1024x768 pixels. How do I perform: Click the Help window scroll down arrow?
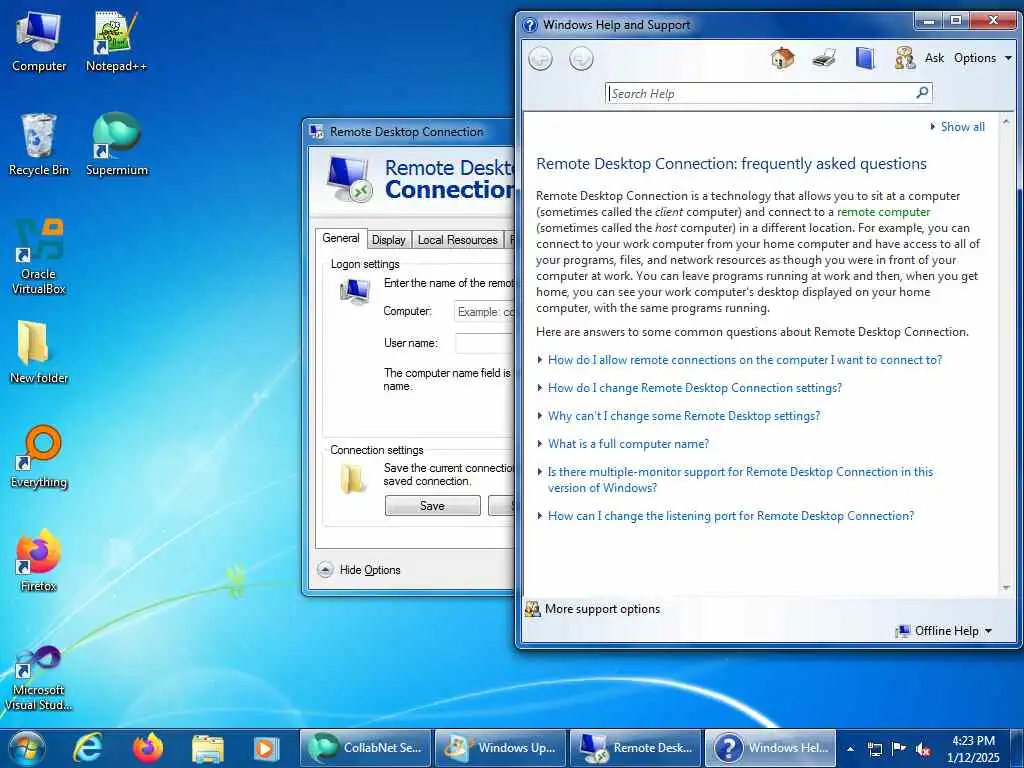point(1006,588)
